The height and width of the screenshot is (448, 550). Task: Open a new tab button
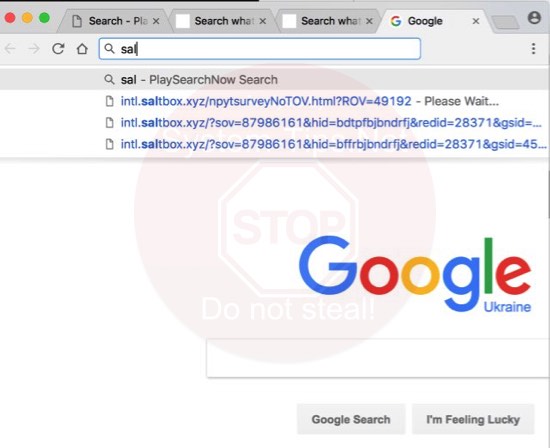505,22
